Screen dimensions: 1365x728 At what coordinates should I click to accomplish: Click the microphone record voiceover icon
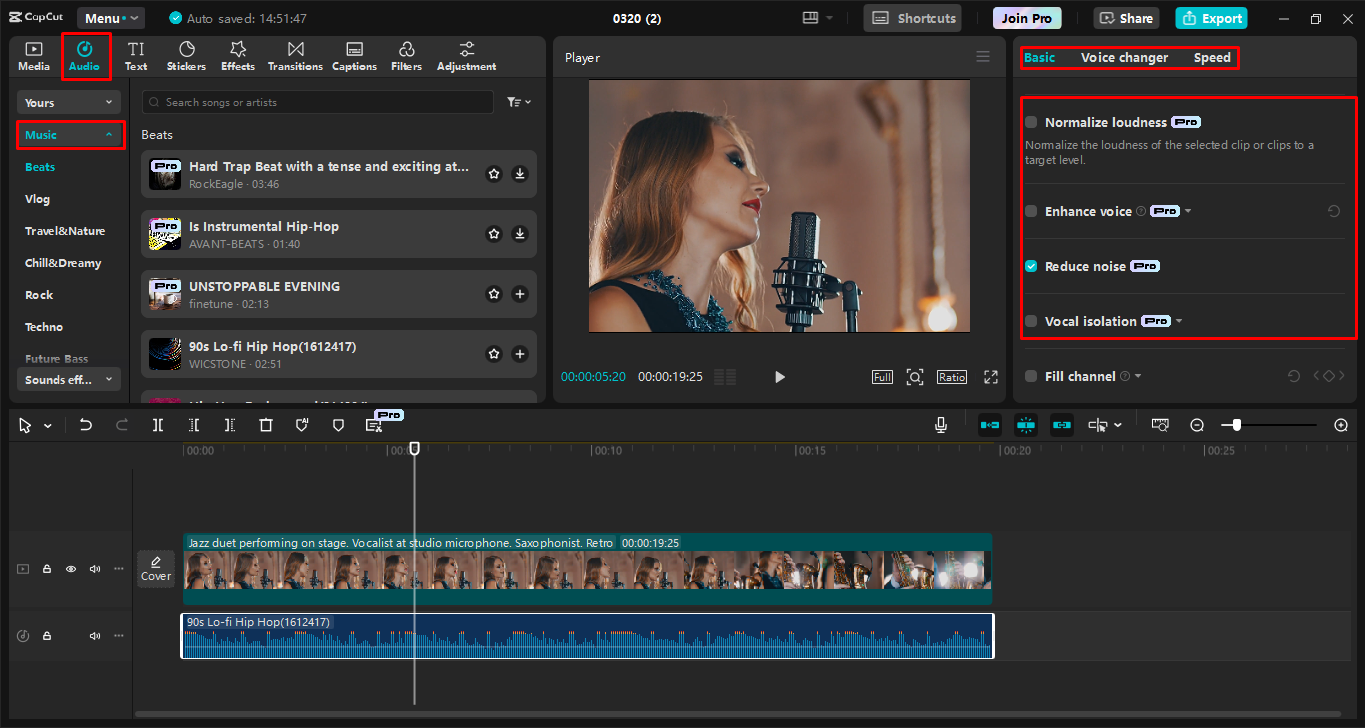(x=941, y=425)
